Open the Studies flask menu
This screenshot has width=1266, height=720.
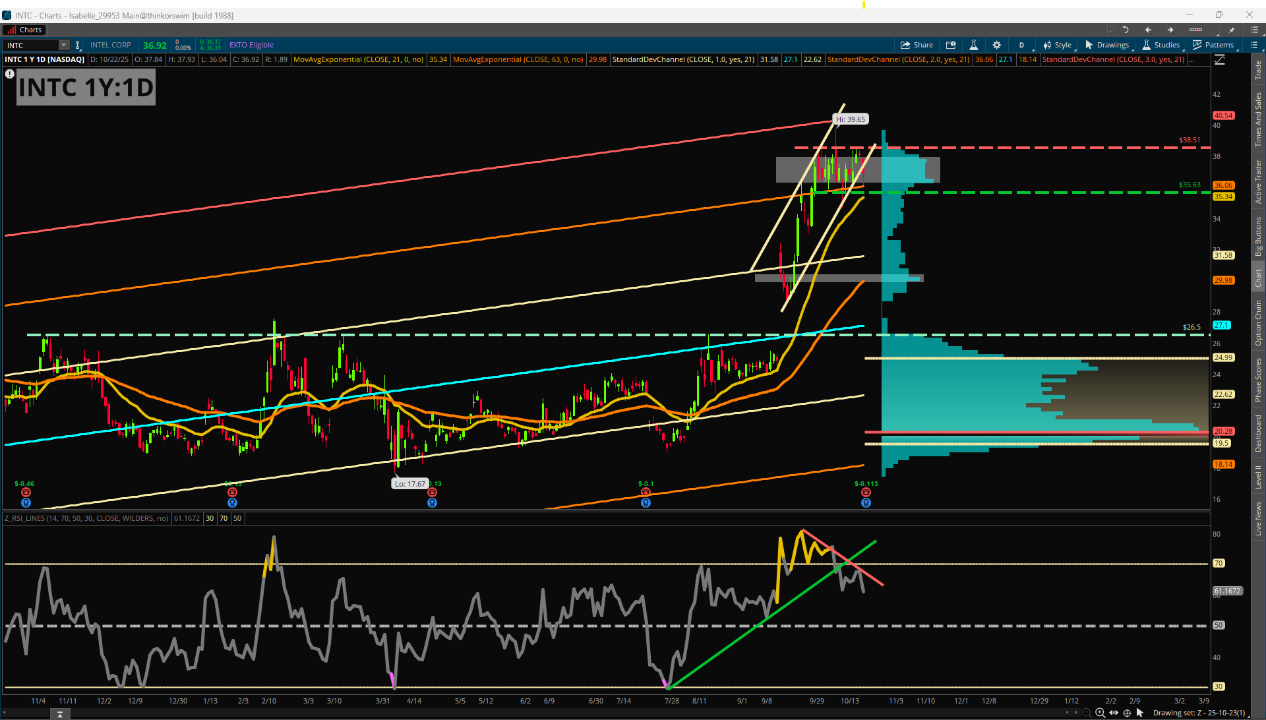[x=1160, y=45]
